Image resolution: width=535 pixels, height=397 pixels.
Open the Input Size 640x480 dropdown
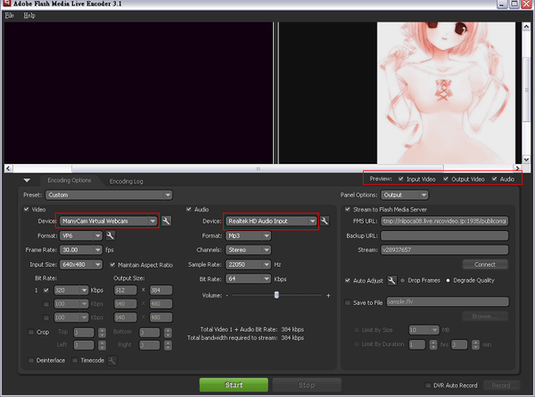tap(81, 264)
